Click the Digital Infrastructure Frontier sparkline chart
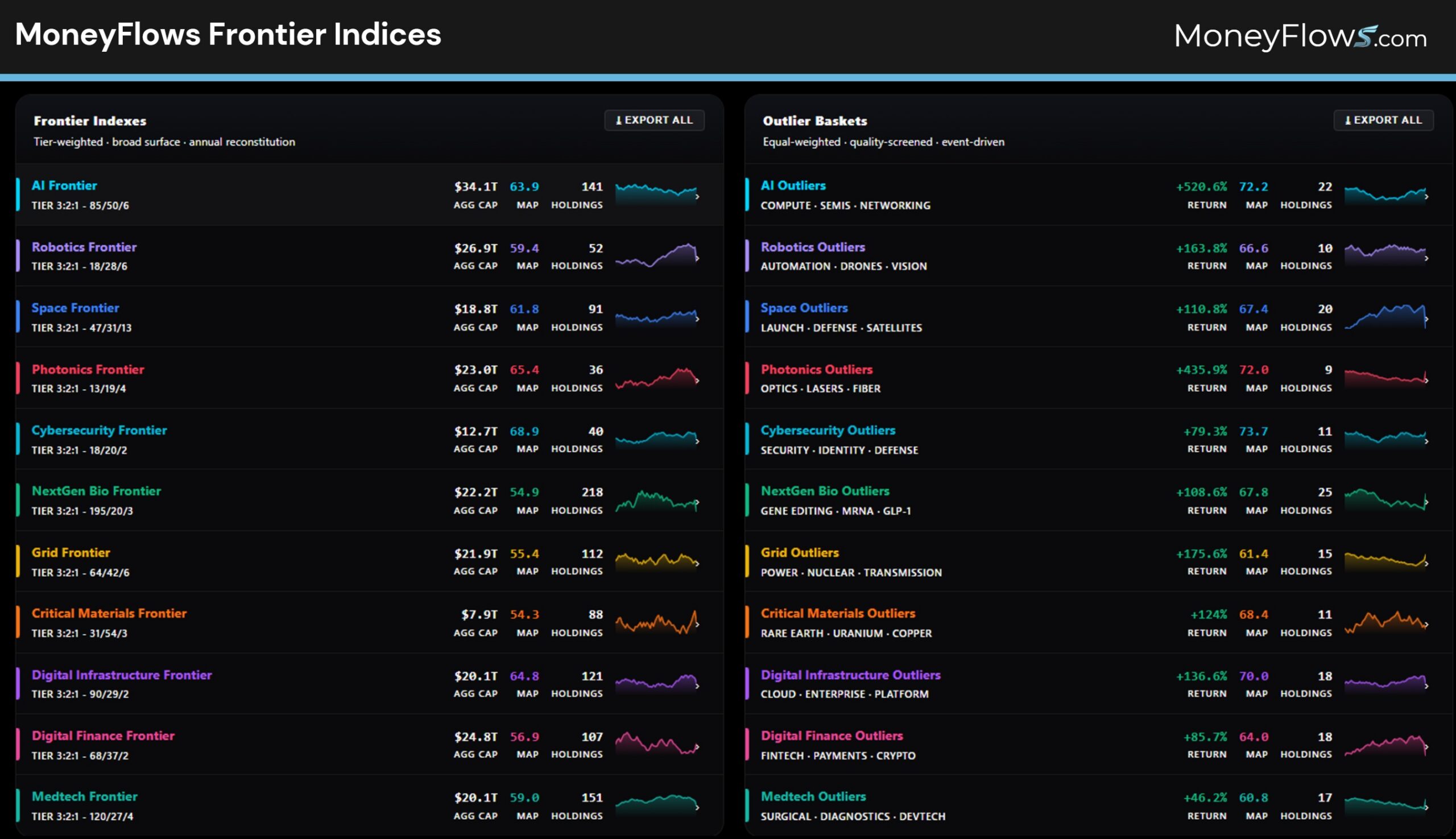Viewport: 1456px width, 839px height. (x=657, y=683)
